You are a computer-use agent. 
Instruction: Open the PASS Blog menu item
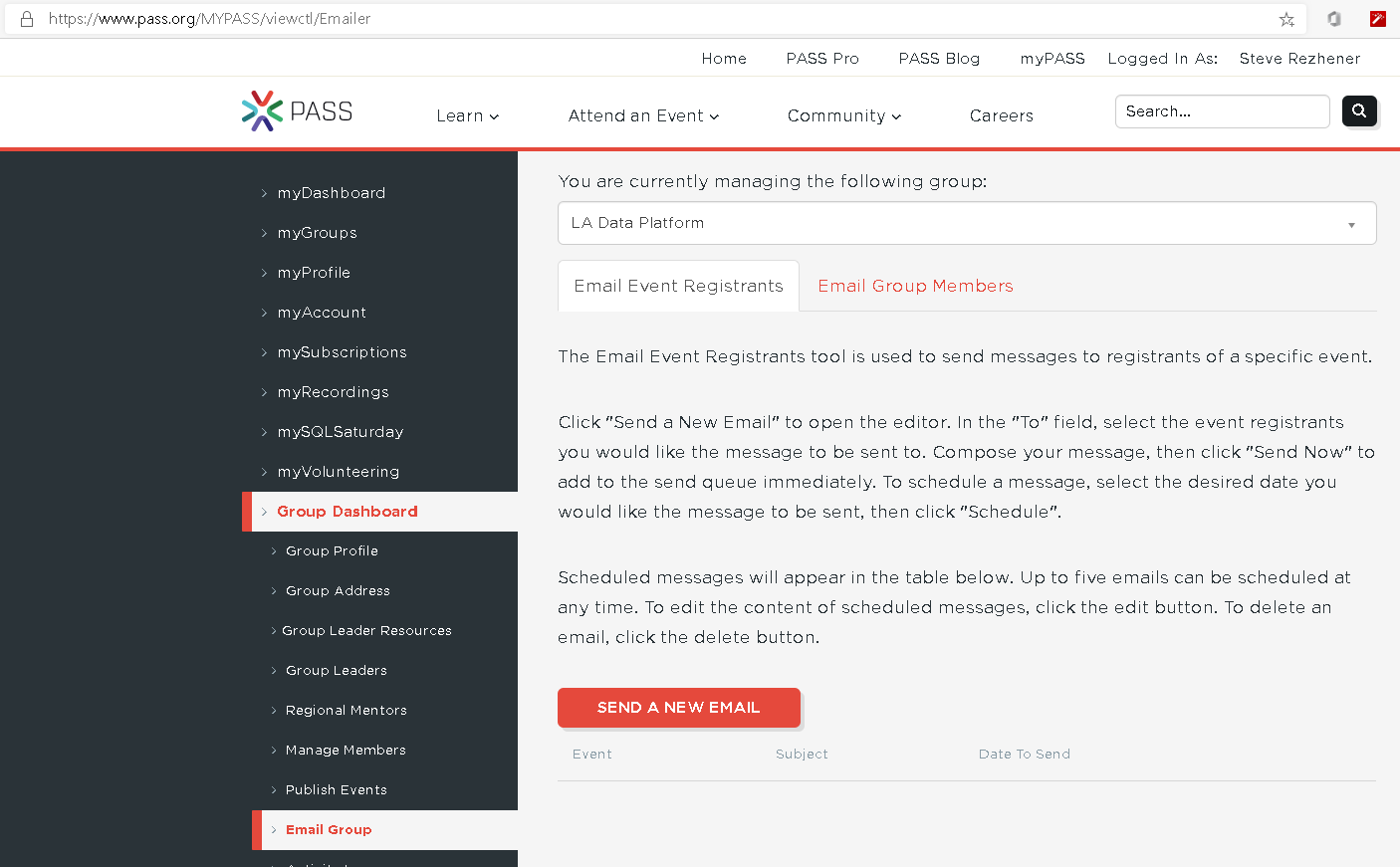click(939, 58)
